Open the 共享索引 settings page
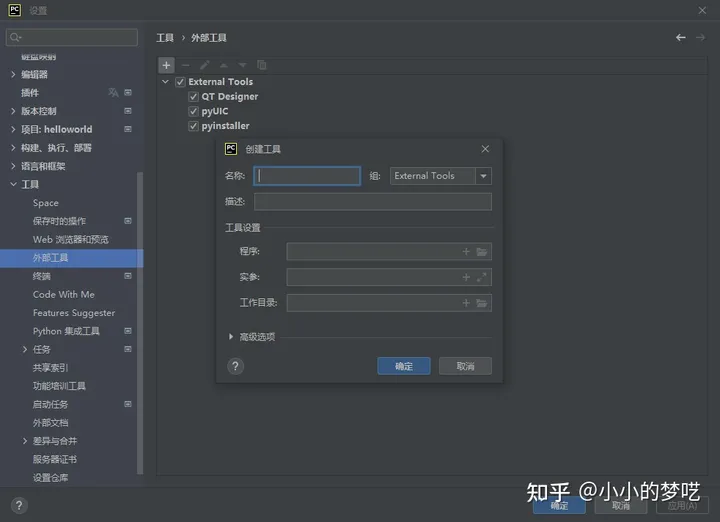Viewport: 720px width, 522px height. coord(50,368)
